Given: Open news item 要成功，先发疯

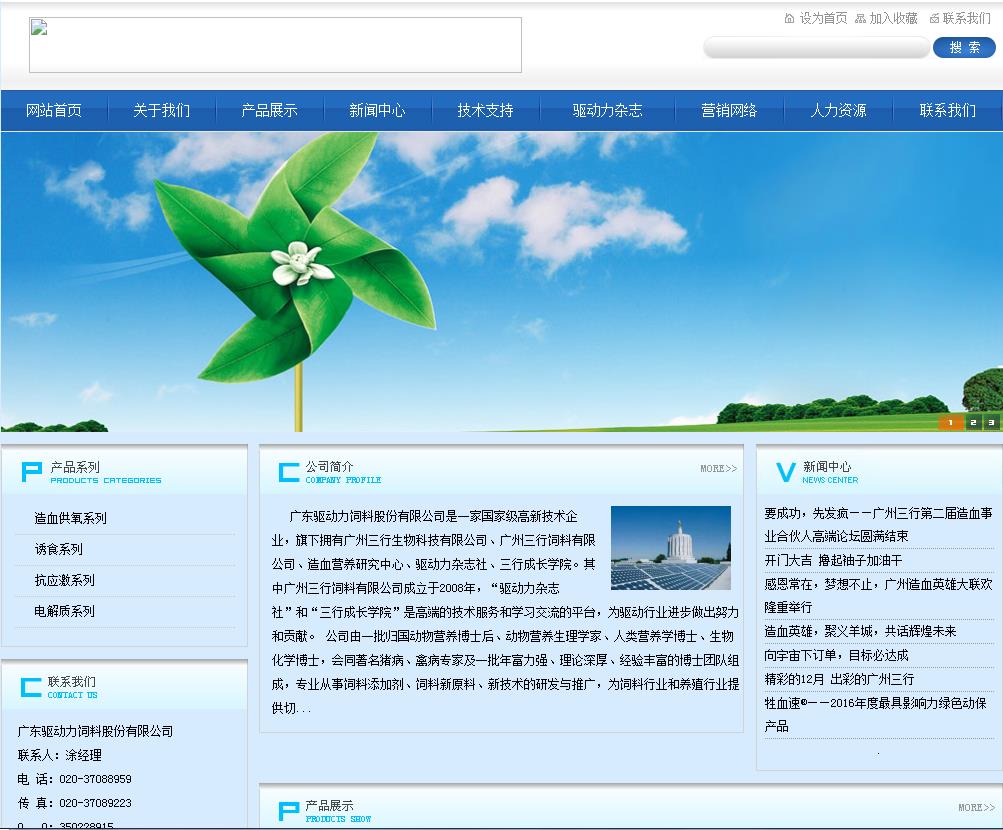Looking at the screenshot, I should (x=878, y=525).
